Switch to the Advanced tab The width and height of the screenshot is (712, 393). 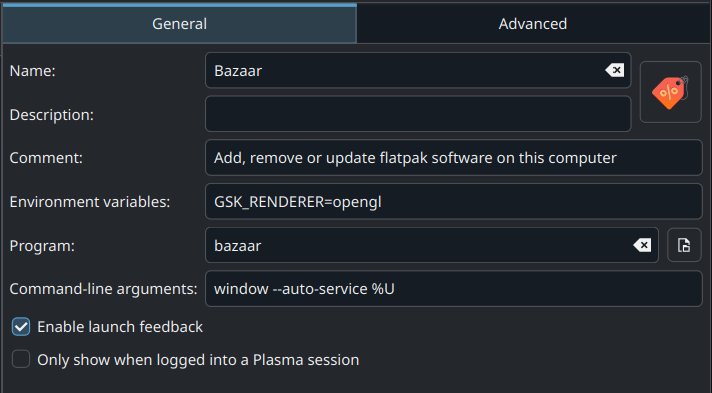point(533,24)
